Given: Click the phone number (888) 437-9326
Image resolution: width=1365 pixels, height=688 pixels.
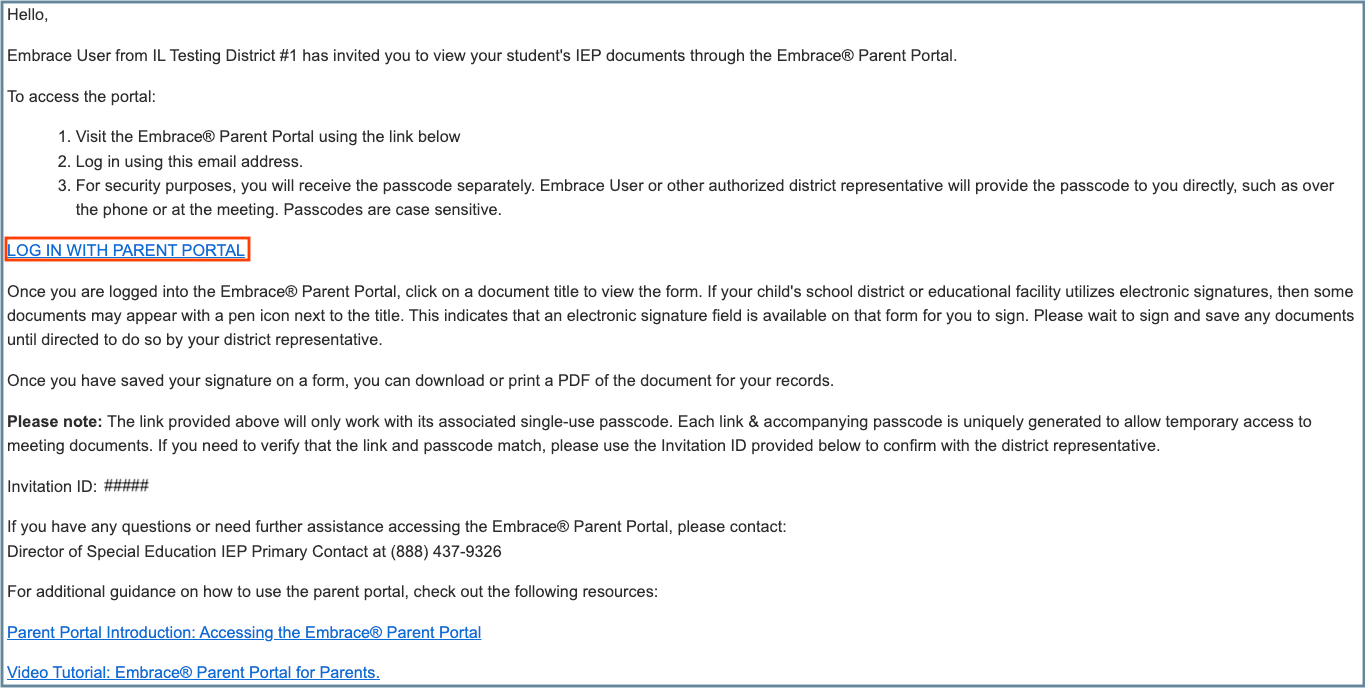Looking at the screenshot, I should 446,551.
